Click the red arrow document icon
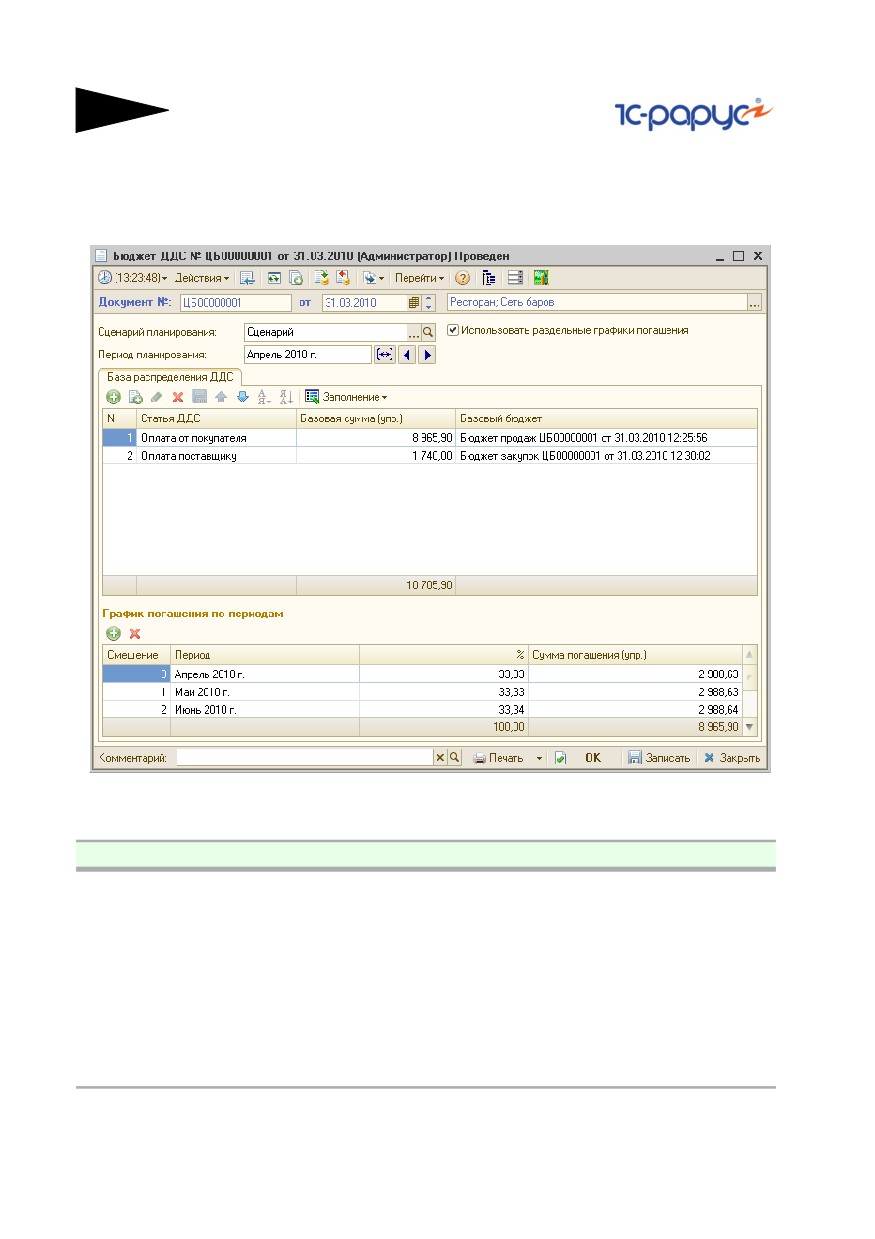 tap(342, 278)
